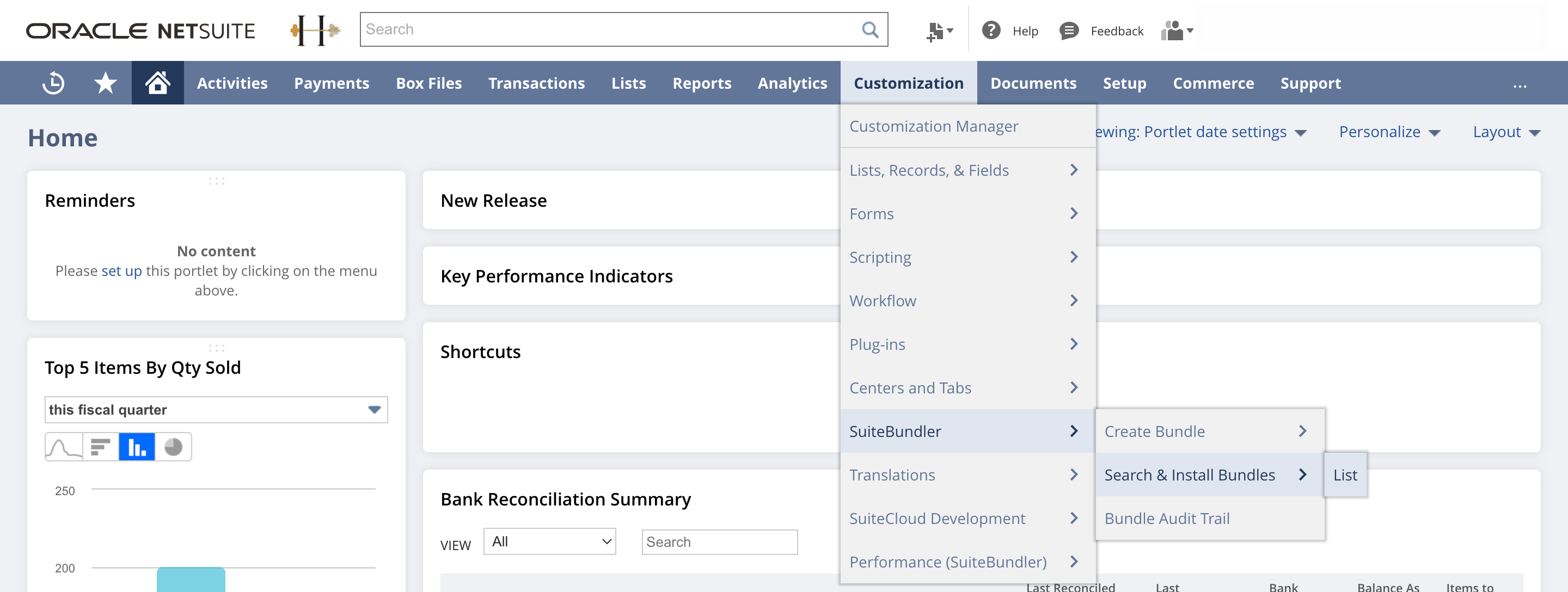The height and width of the screenshot is (592, 1568).
Task: Click the New Release portlet title
Action: coord(493,200)
